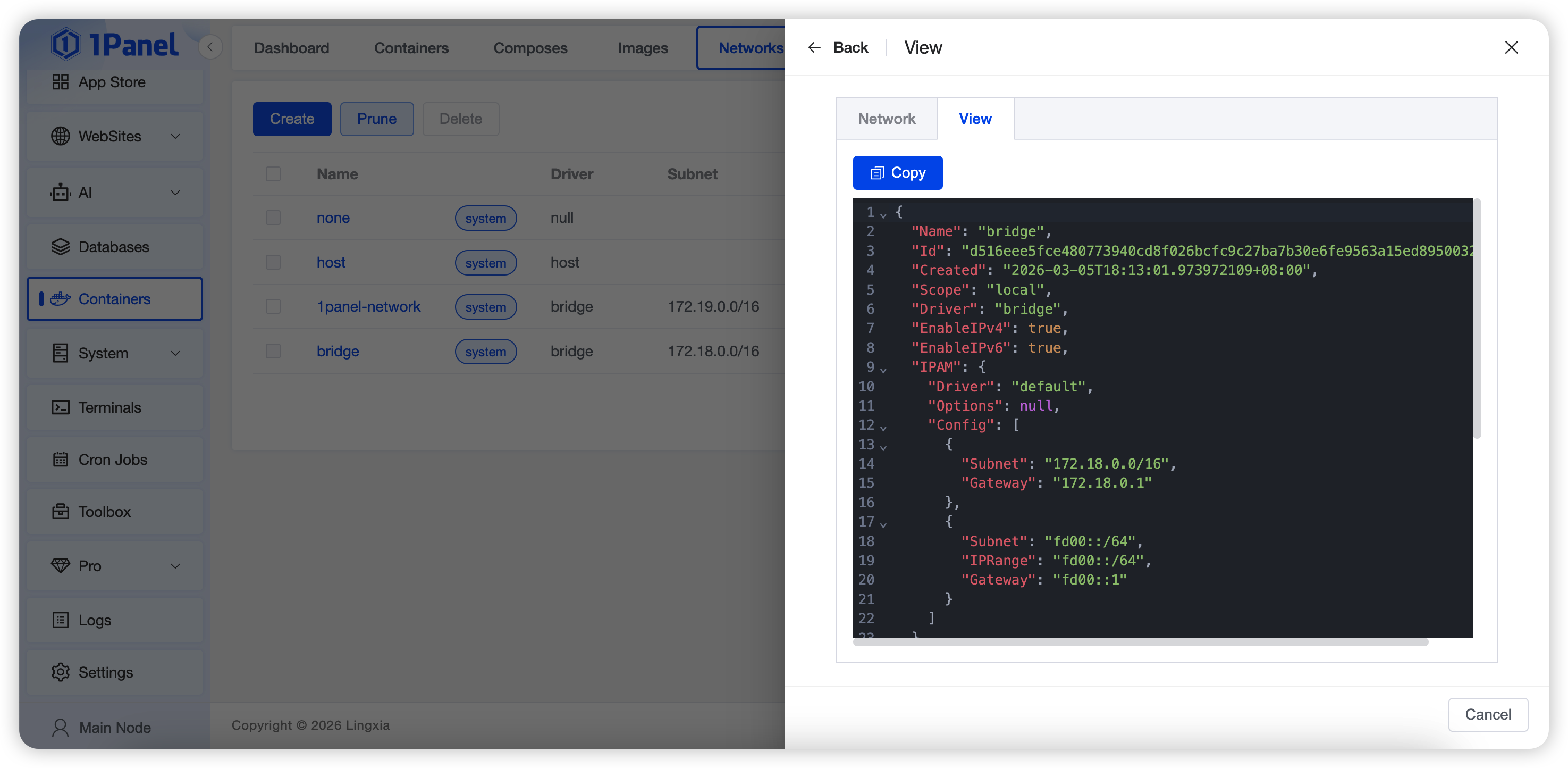Click the App Store grid icon

pyautogui.click(x=60, y=81)
